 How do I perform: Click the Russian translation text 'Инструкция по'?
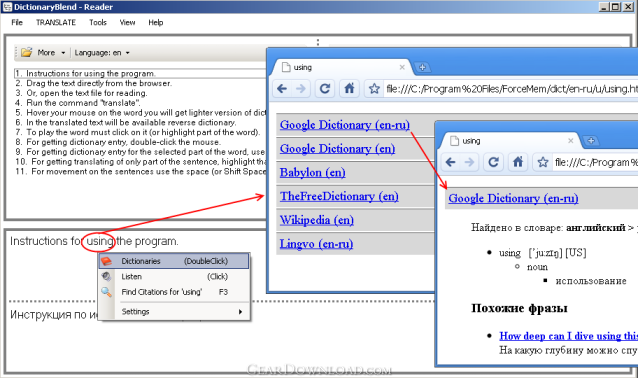pos(53,315)
